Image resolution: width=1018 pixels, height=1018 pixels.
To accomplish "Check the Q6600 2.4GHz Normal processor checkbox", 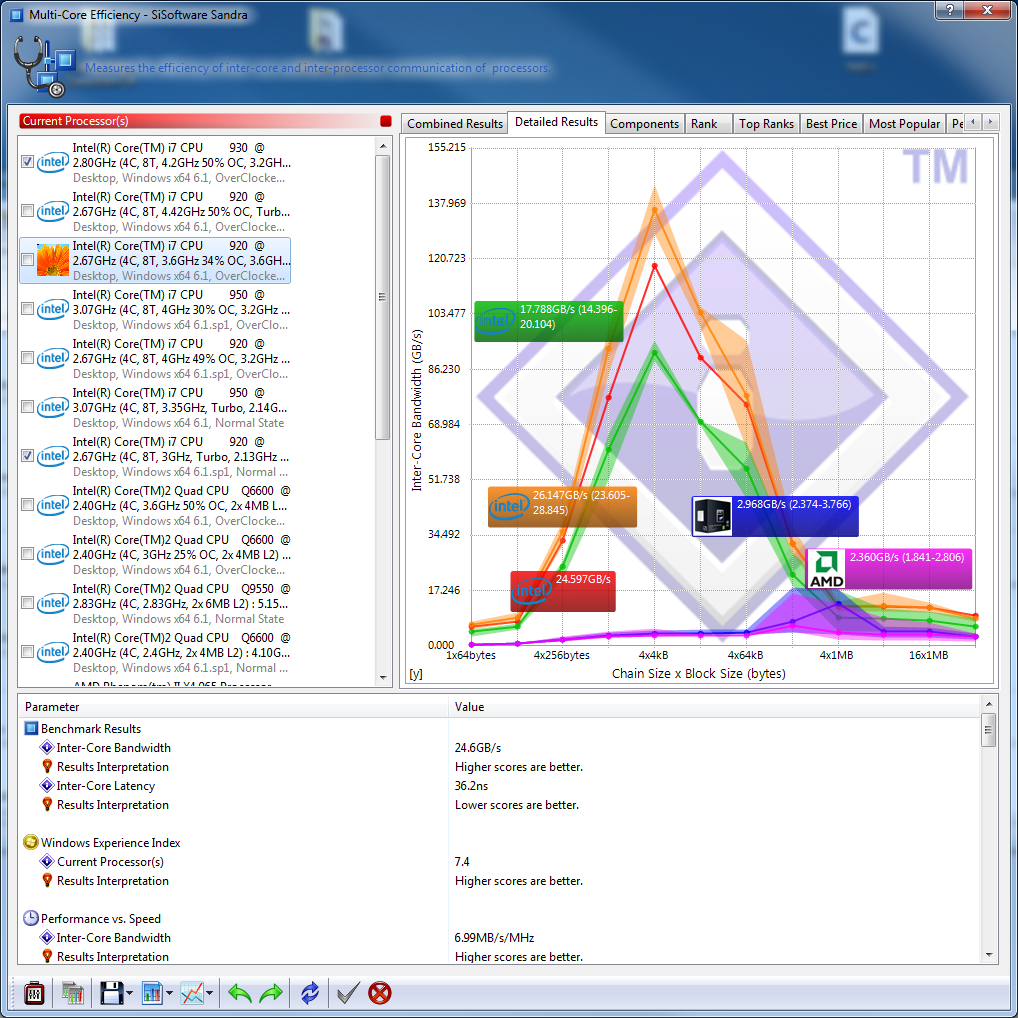I will pos(27,652).
